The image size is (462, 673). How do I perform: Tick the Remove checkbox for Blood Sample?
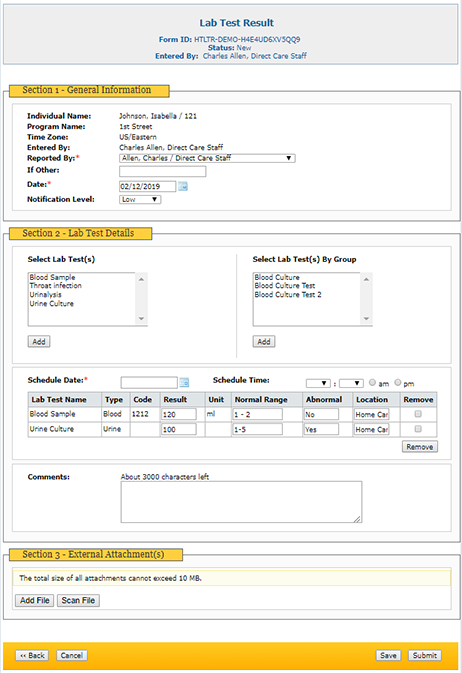418,414
